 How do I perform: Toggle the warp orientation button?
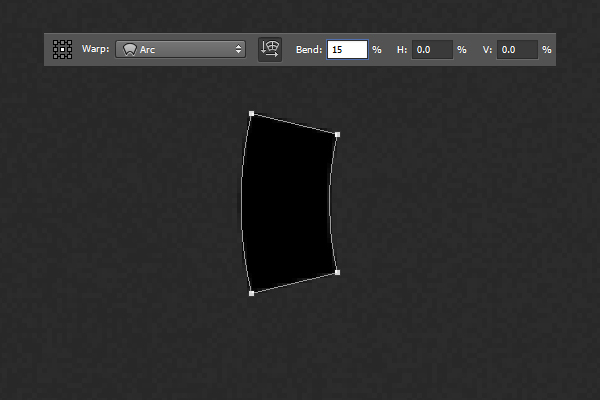[x=270, y=49]
